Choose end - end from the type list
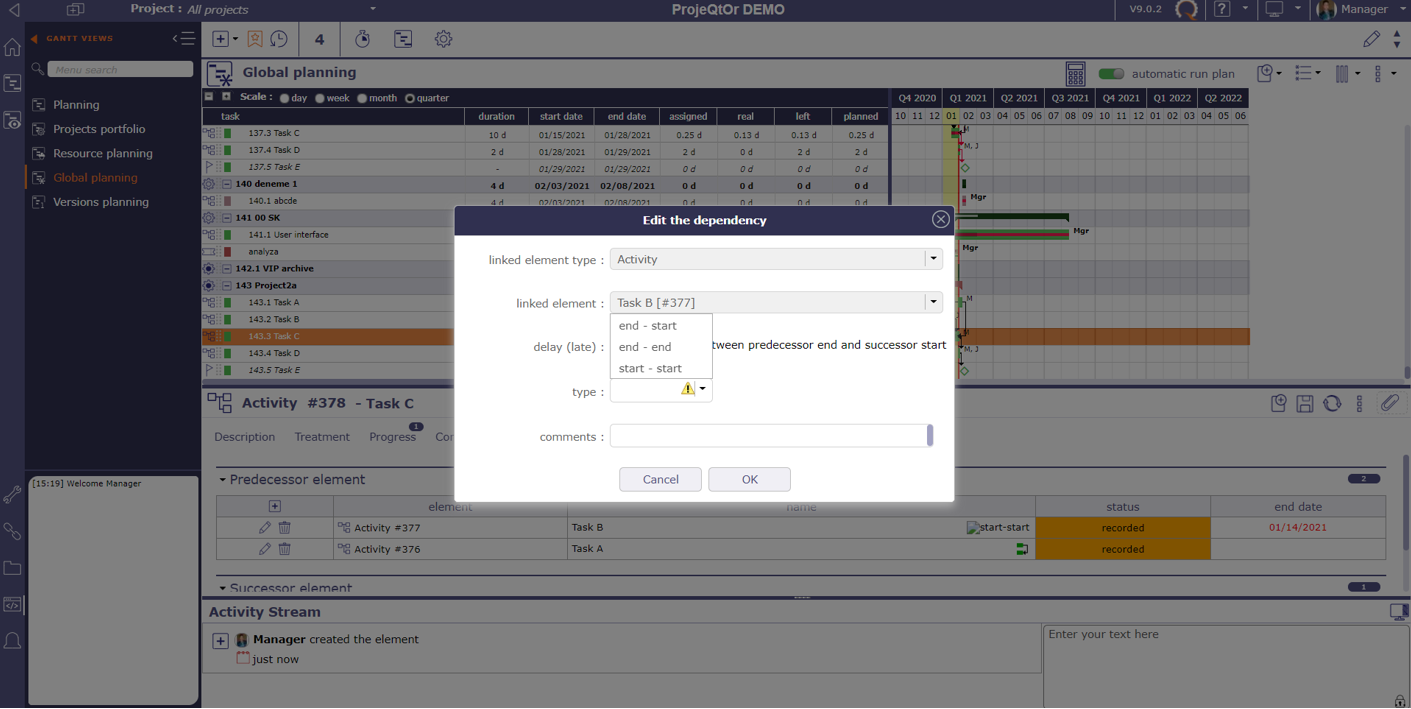This screenshot has height=709, width=1411. tap(645, 347)
